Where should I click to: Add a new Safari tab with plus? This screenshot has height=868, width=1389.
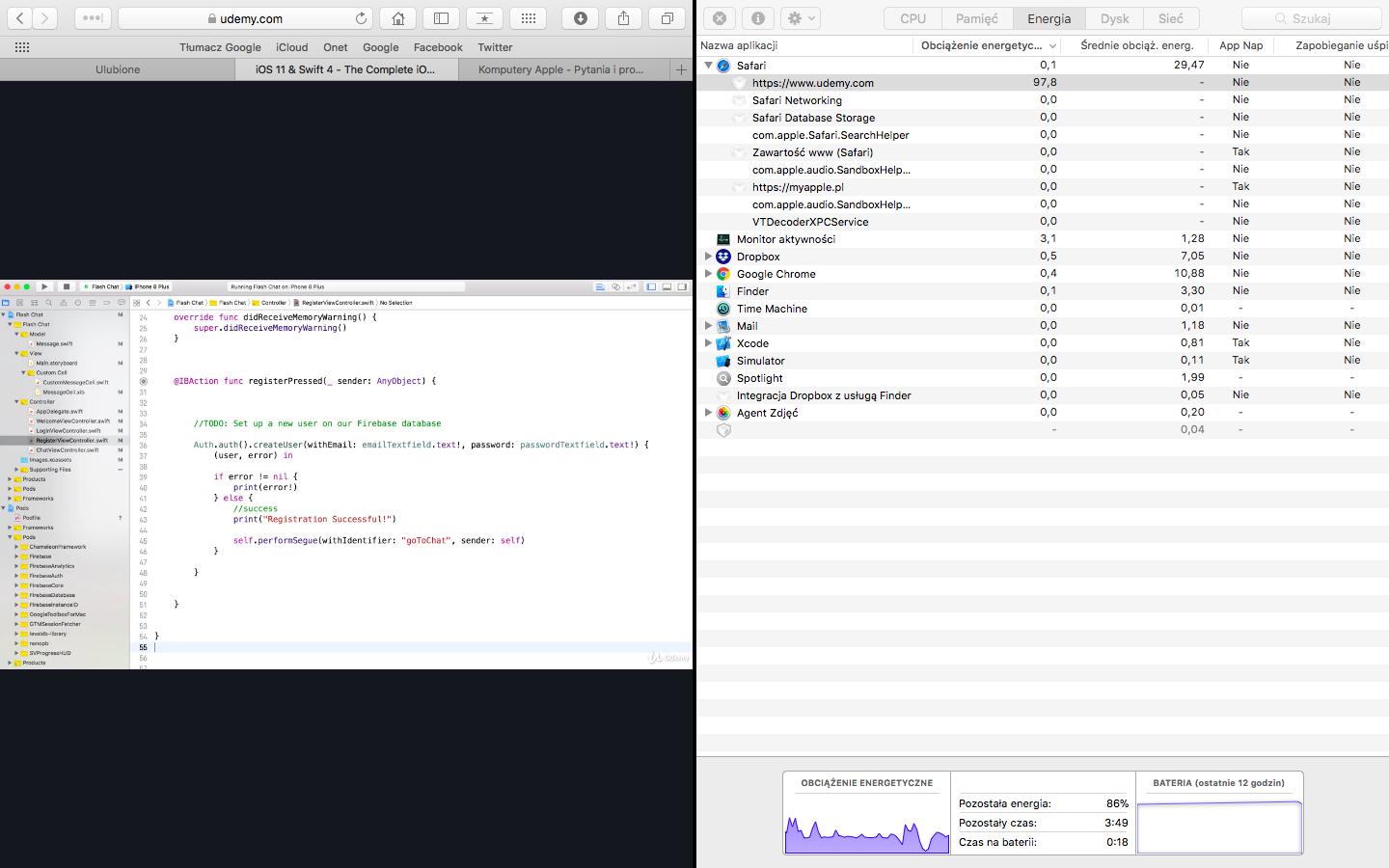681,69
